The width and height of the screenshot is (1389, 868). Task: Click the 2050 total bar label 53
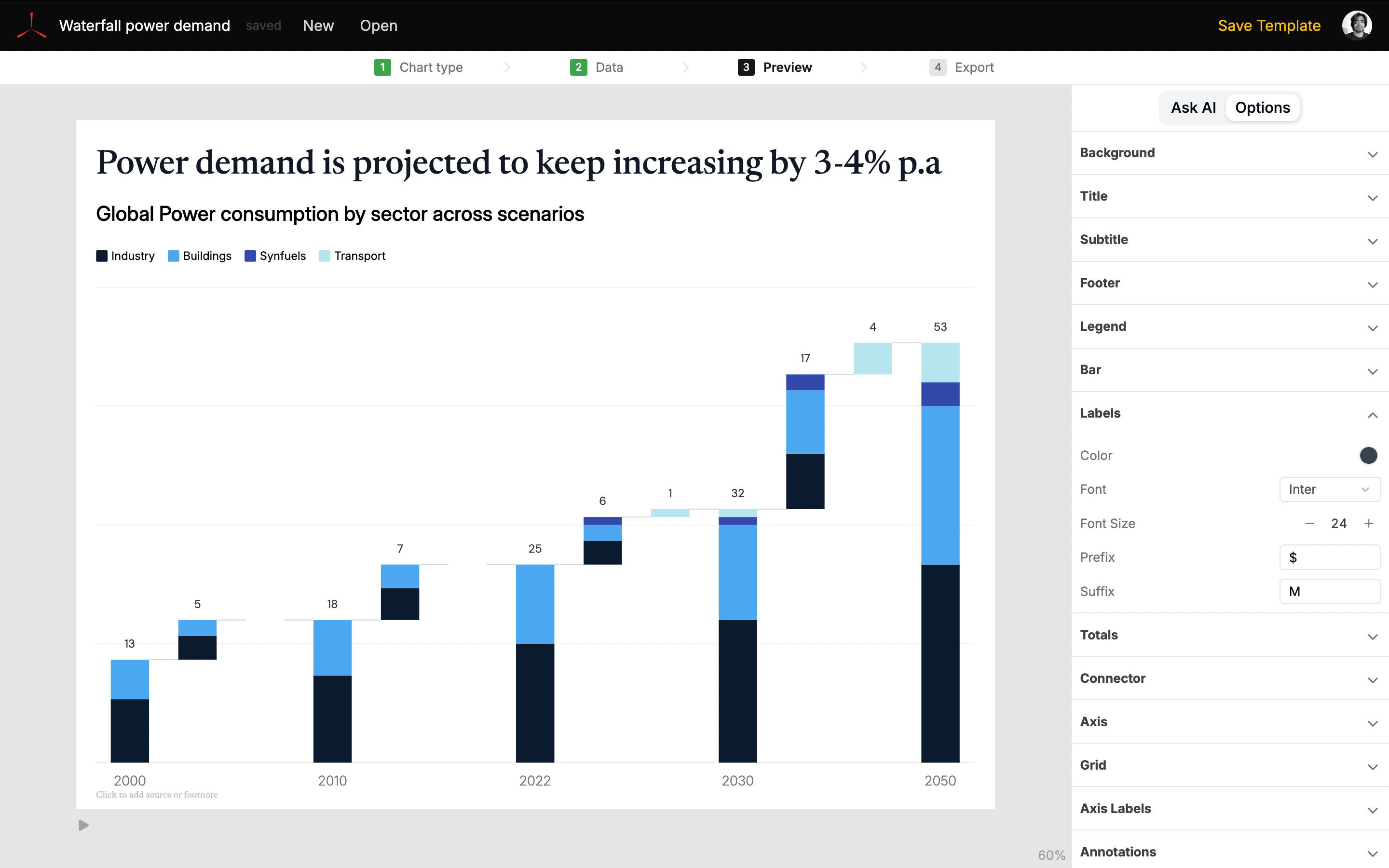tap(940, 326)
